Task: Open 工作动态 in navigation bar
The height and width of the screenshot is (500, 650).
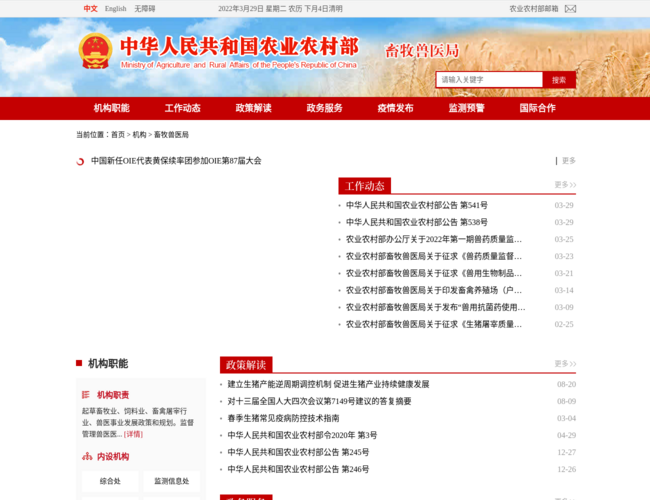Action: pyautogui.click(x=182, y=108)
